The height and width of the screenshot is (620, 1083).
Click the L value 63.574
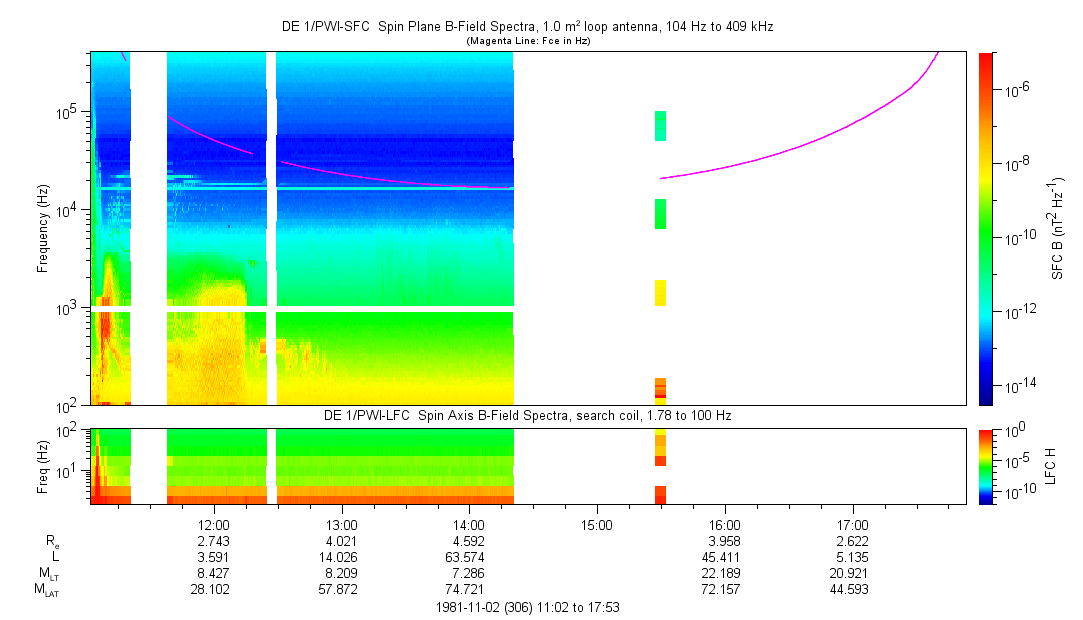coord(469,557)
